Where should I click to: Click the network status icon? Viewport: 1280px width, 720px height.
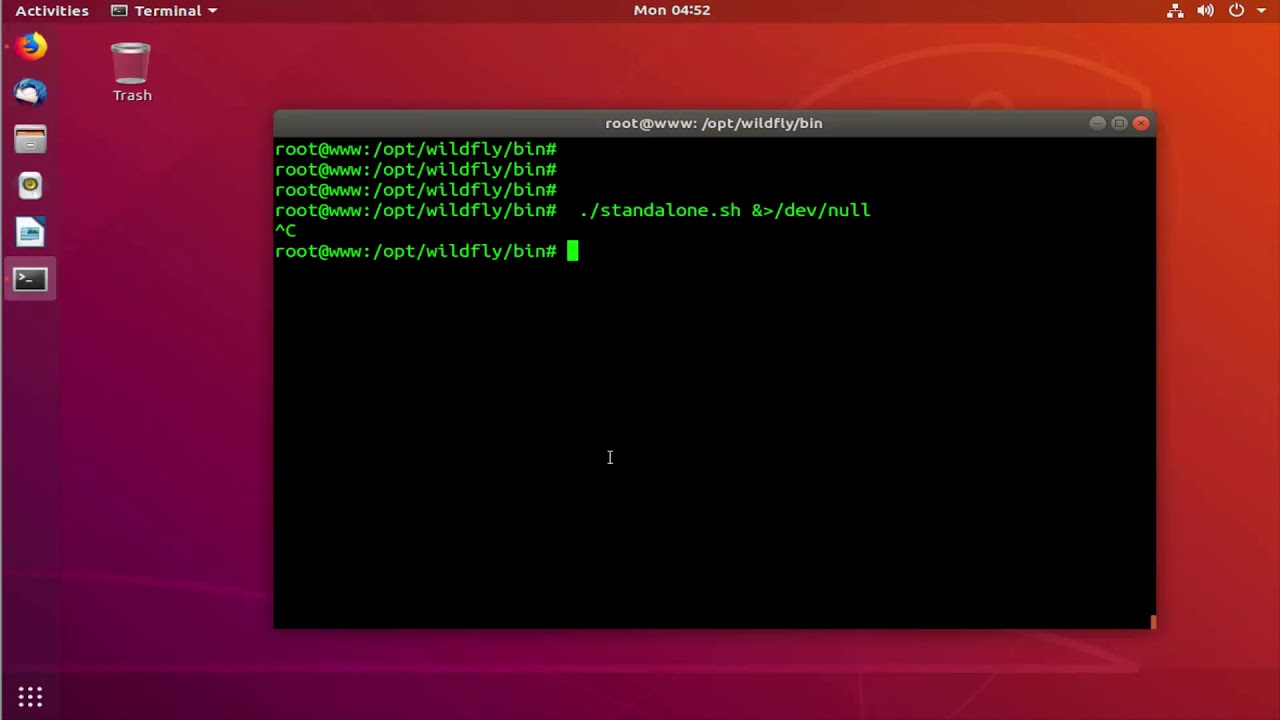coord(1175,10)
